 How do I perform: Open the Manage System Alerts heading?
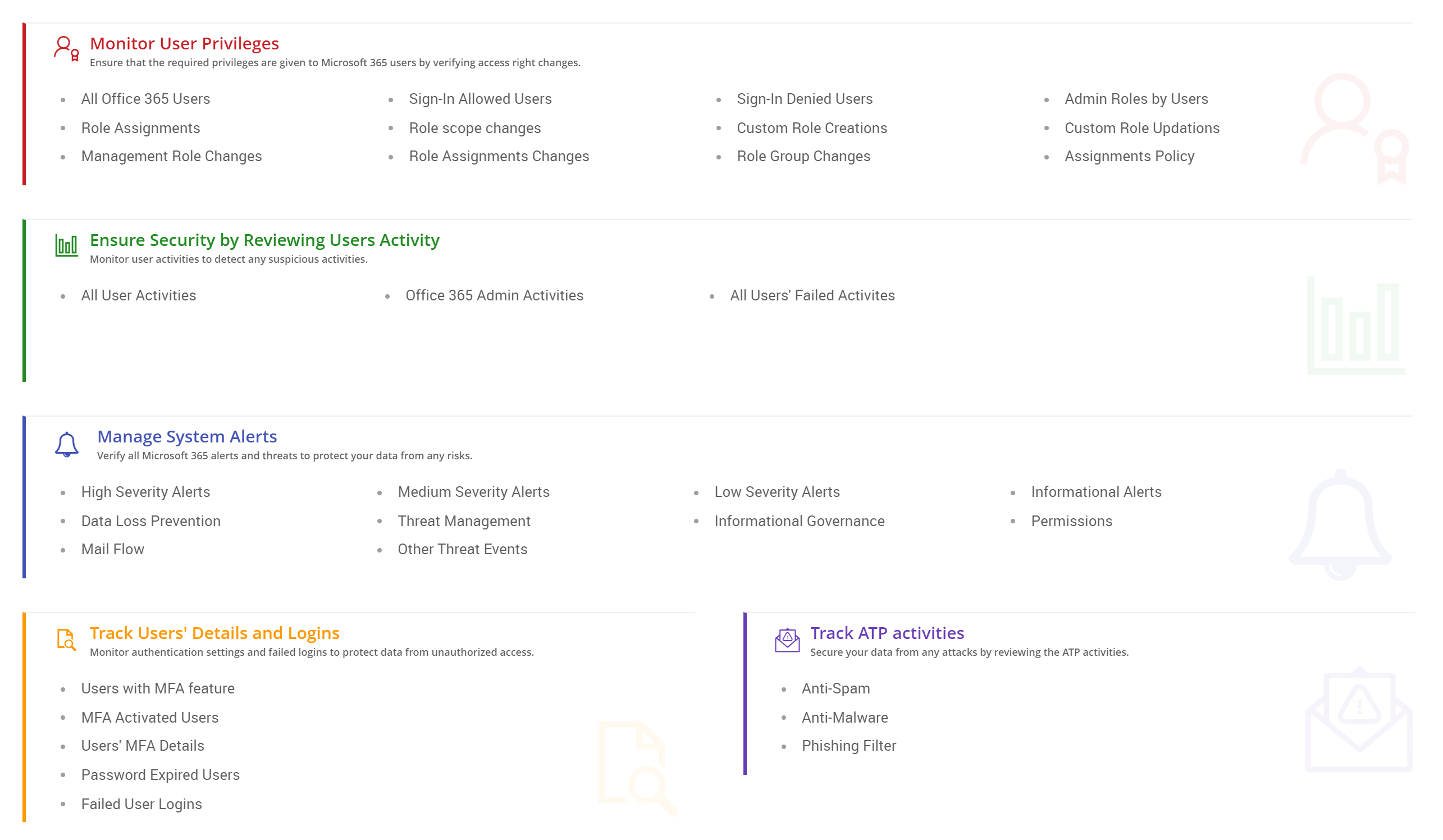[x=186, y=436]
